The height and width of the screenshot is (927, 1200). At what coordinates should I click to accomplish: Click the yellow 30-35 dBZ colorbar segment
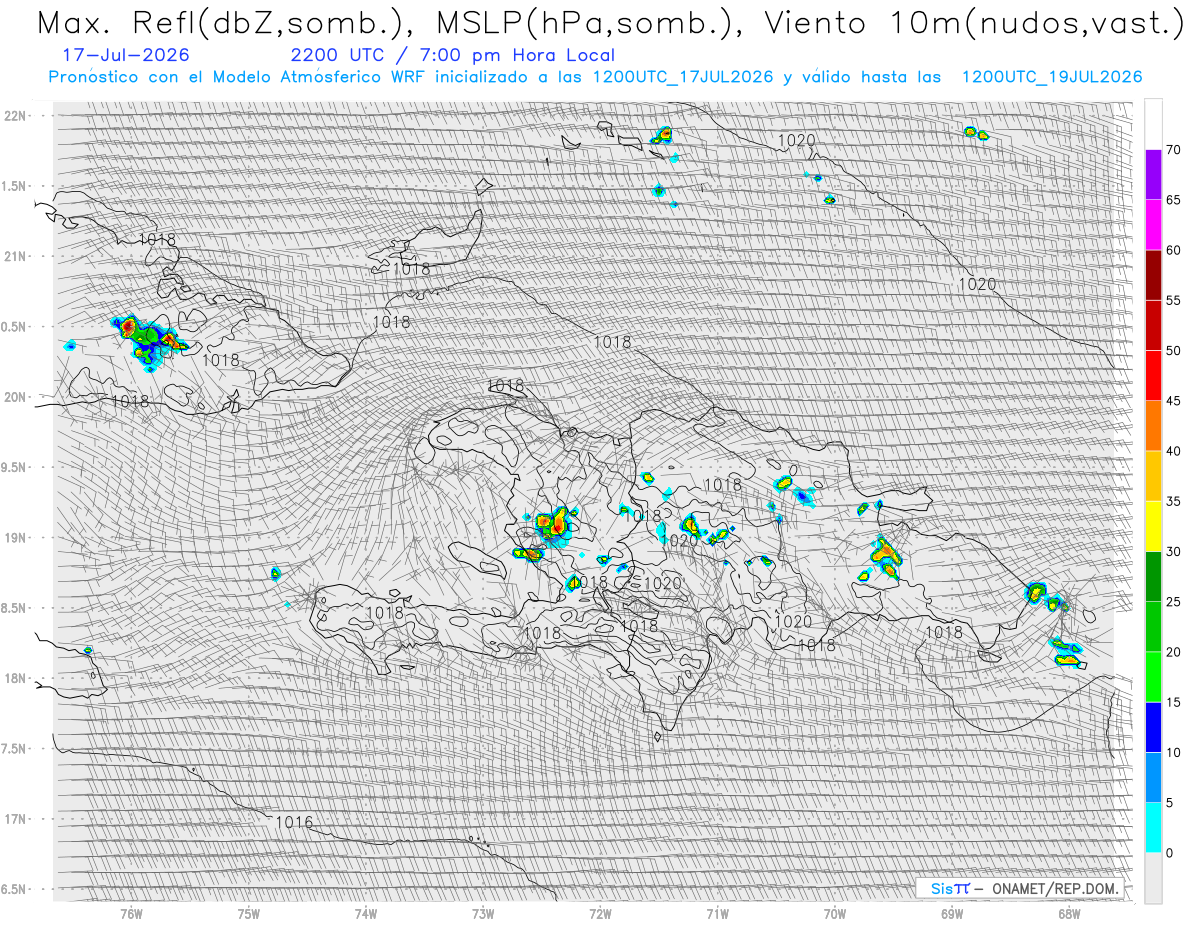[1153, 526]
